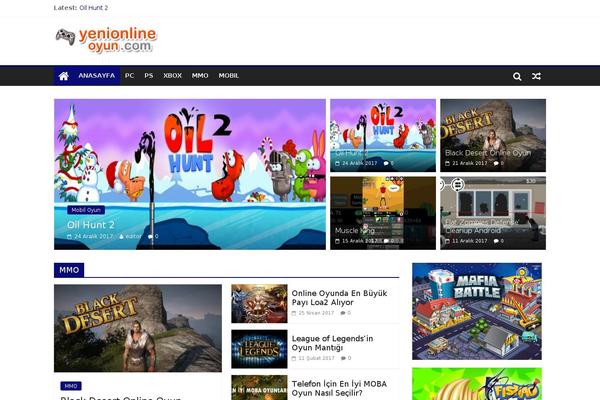Go to the MOBIL menu item
This screenshot has height=400, width=600.
228,75
